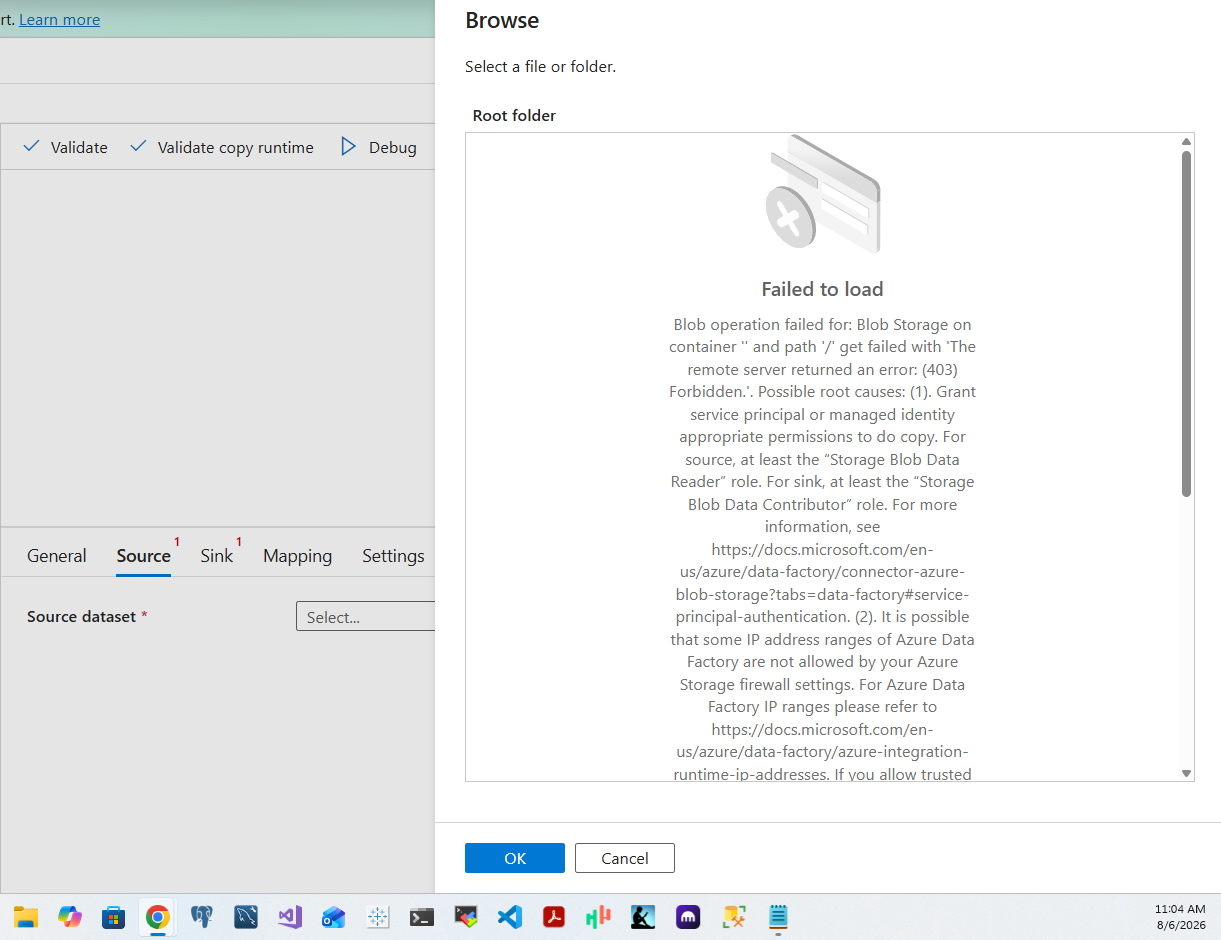1221x940 pixels.
Task: Click the Browse panel title
Action: 502,20
